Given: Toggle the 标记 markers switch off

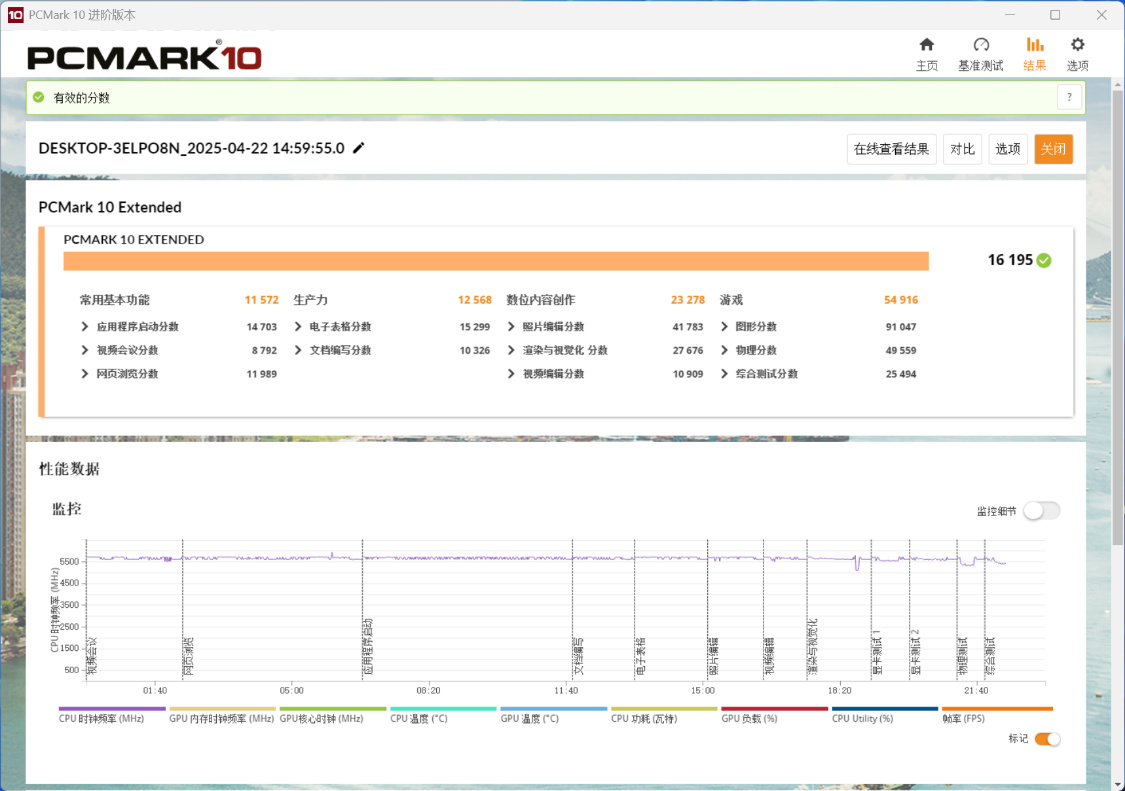Looking at the screenshot, I should [1047, 739].
